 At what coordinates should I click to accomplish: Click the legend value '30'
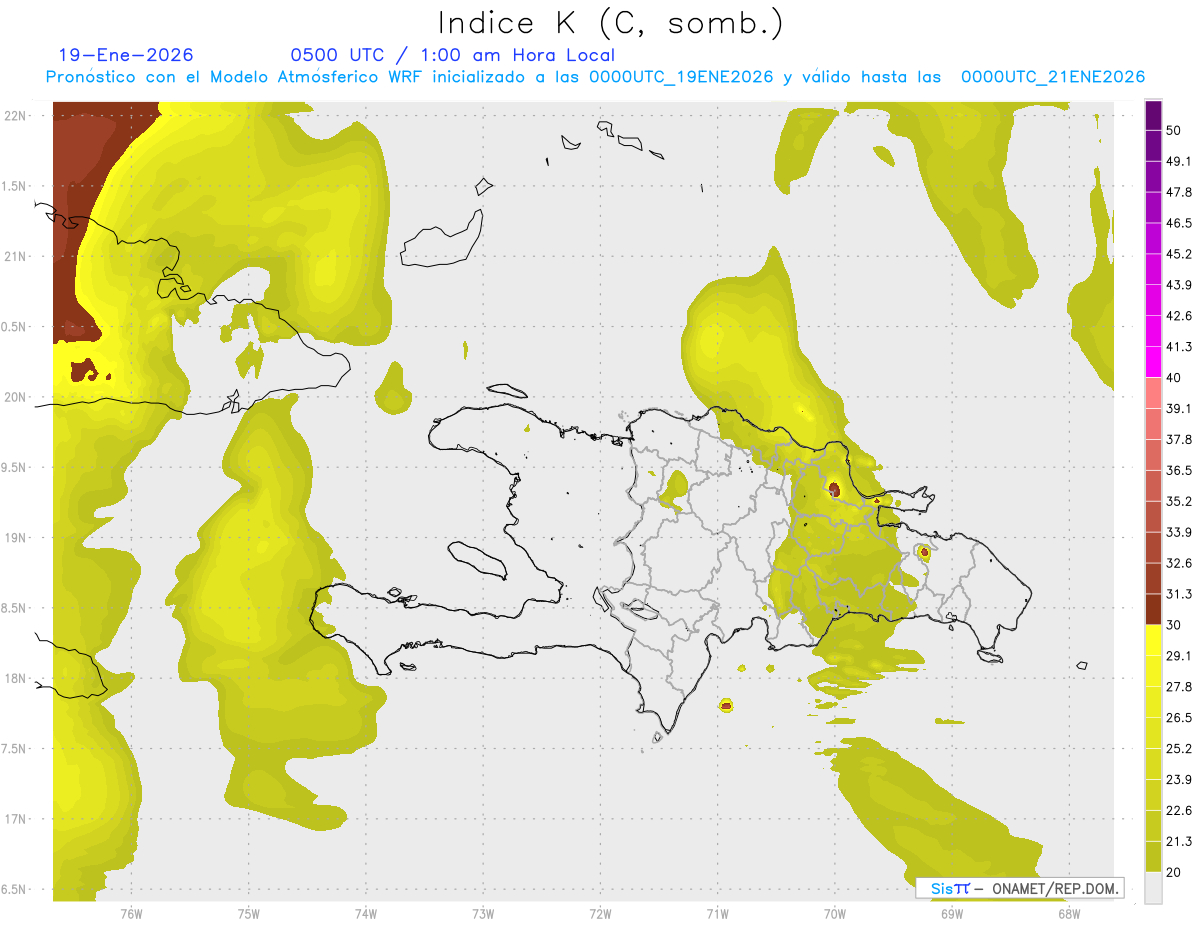click(1174, 625)
